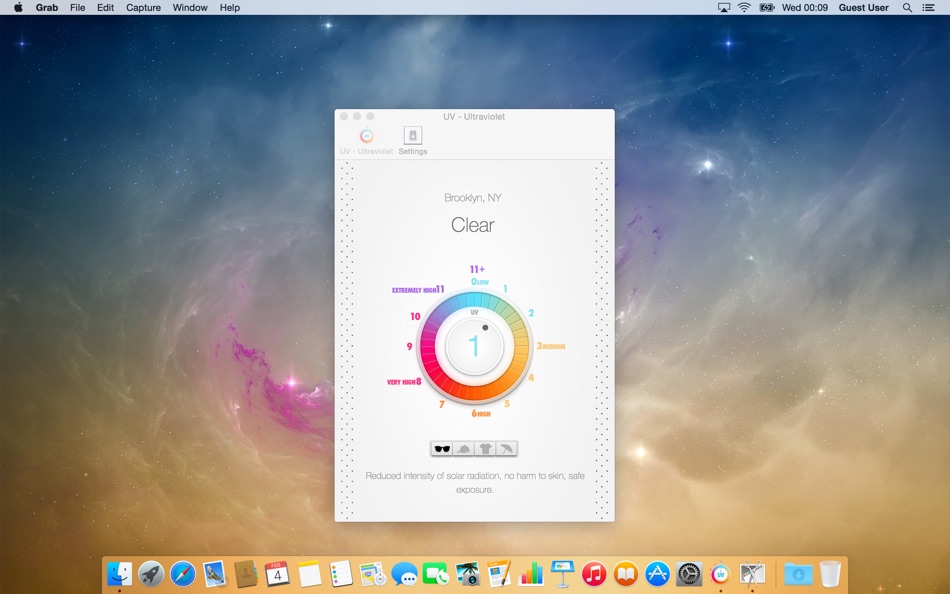
Task: Open the Guest User menu
Action: tap(862, 7)
